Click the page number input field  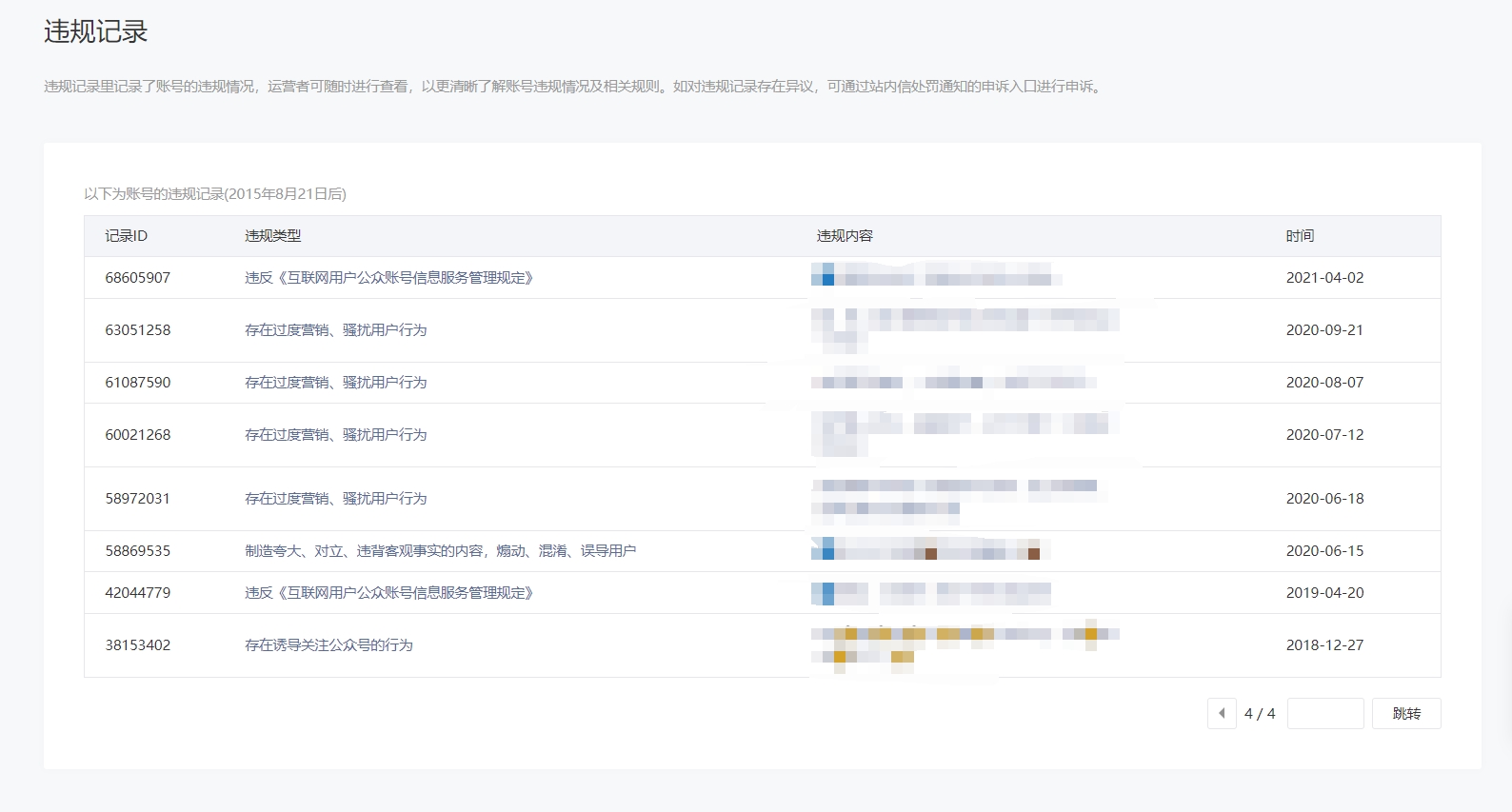pyautogui.click(x=1325, y=713)
